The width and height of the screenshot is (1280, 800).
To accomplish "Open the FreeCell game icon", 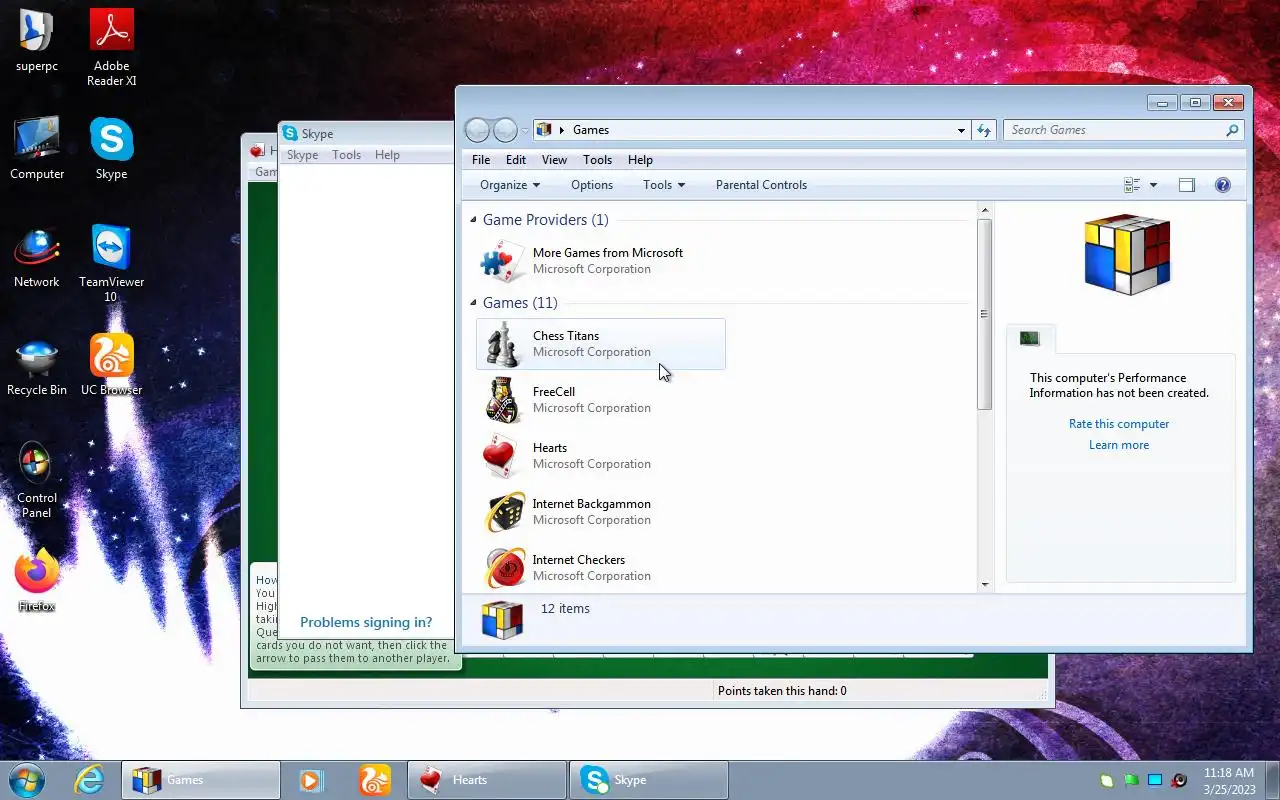I will pos(502,400).
